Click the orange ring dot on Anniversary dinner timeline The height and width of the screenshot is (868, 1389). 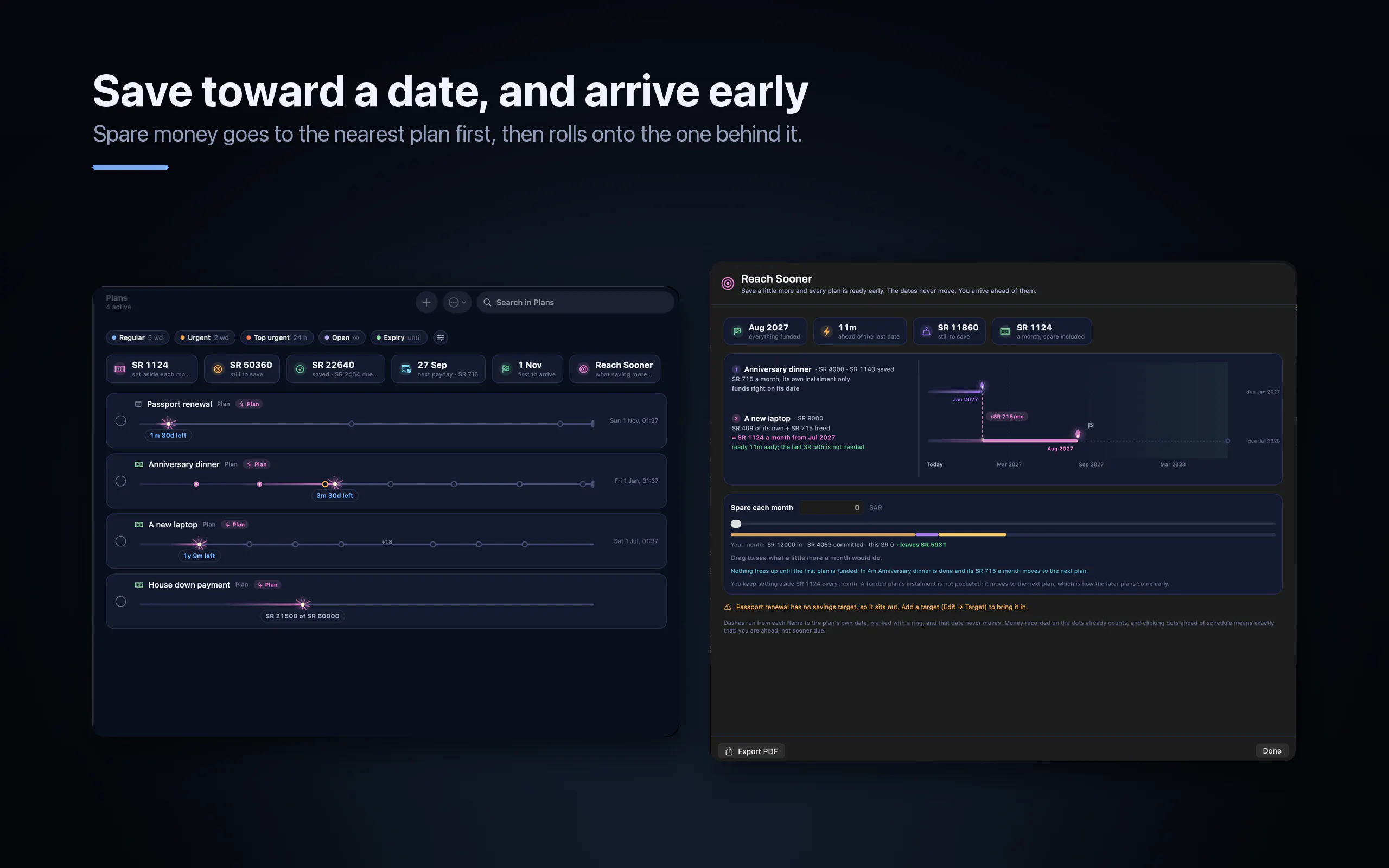point(325,484)
